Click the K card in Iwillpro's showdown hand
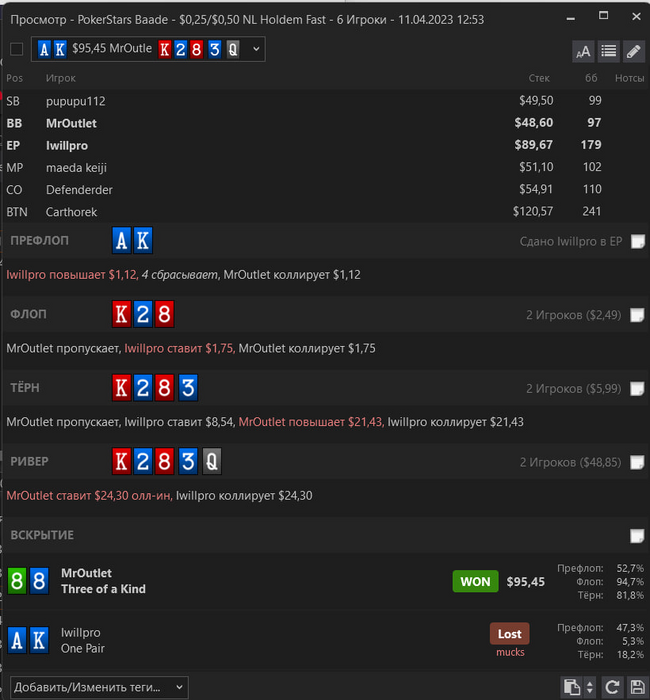 39,641
